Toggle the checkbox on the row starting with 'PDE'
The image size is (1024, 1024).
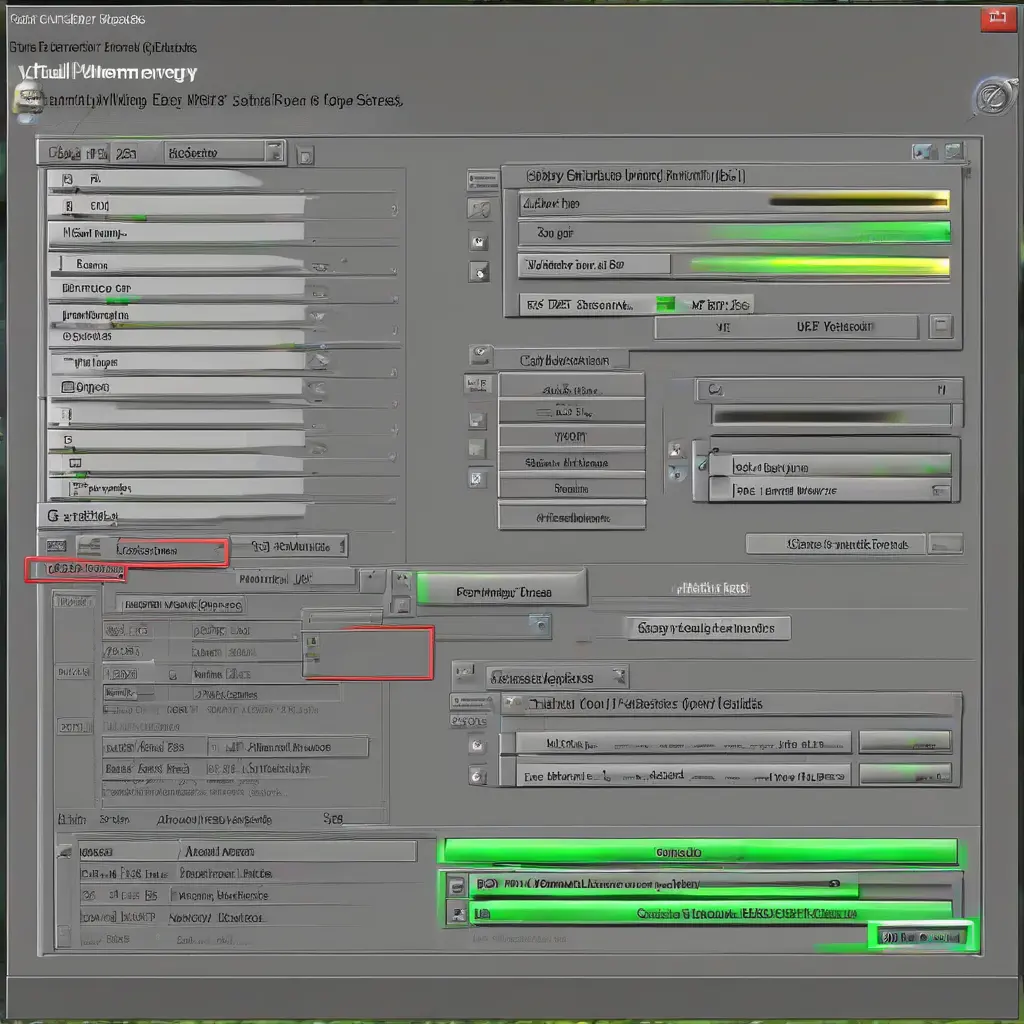(x=721, y=490)
